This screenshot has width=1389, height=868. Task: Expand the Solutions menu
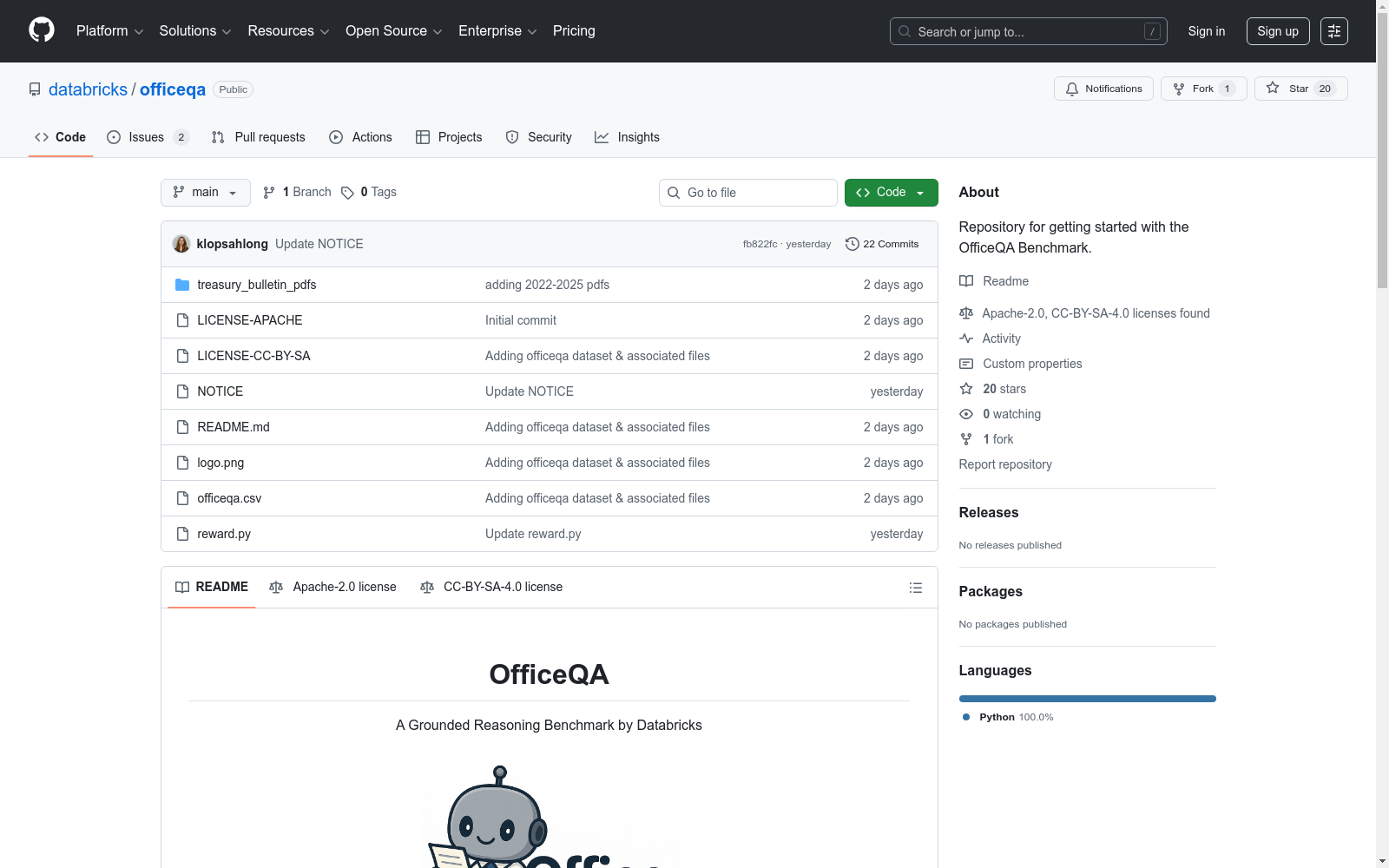195,31
